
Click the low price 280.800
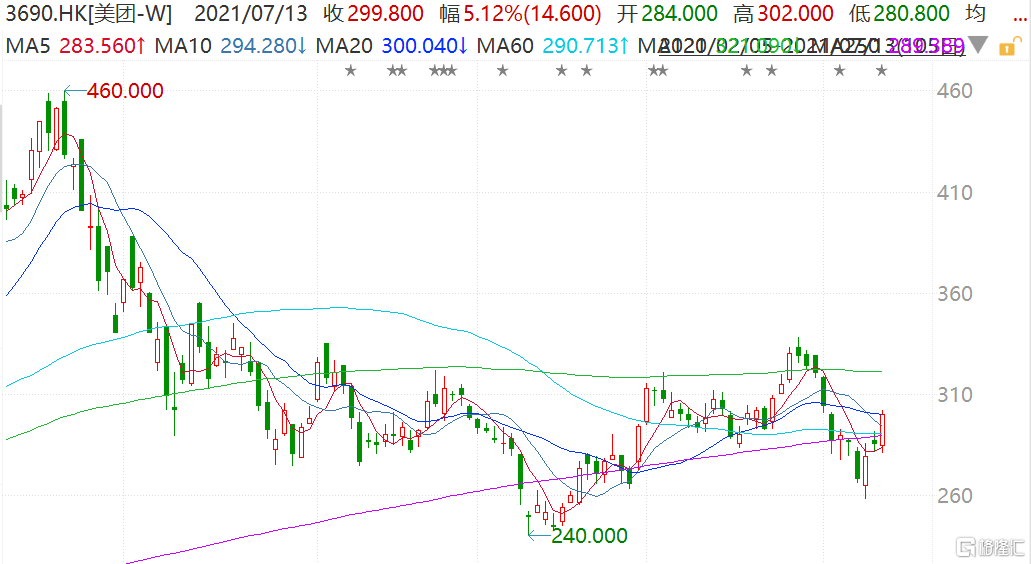coord(911,13)
